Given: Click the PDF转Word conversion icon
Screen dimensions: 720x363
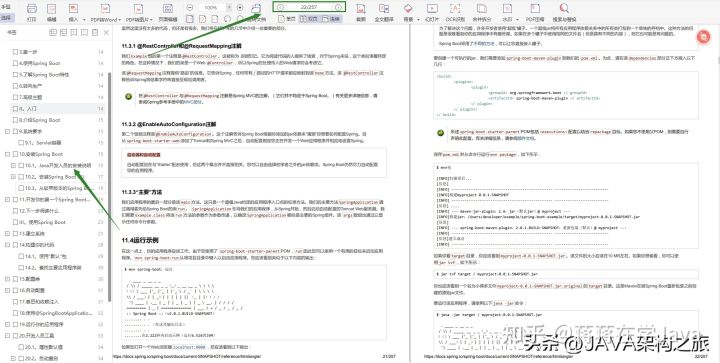Looking at the screenshot, I should [x=105, y=9].
